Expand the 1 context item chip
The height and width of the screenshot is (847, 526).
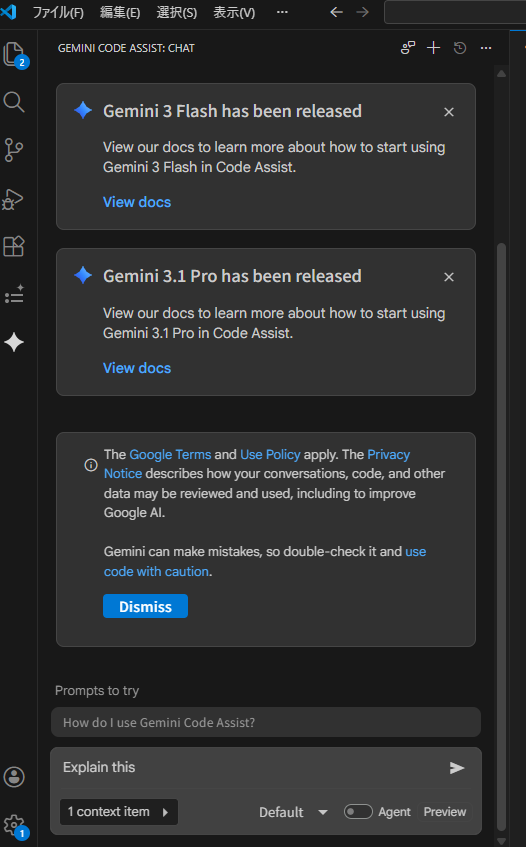pos(119,811)
